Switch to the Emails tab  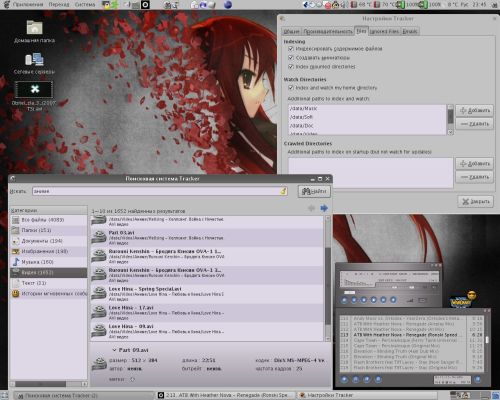[410, 31]
